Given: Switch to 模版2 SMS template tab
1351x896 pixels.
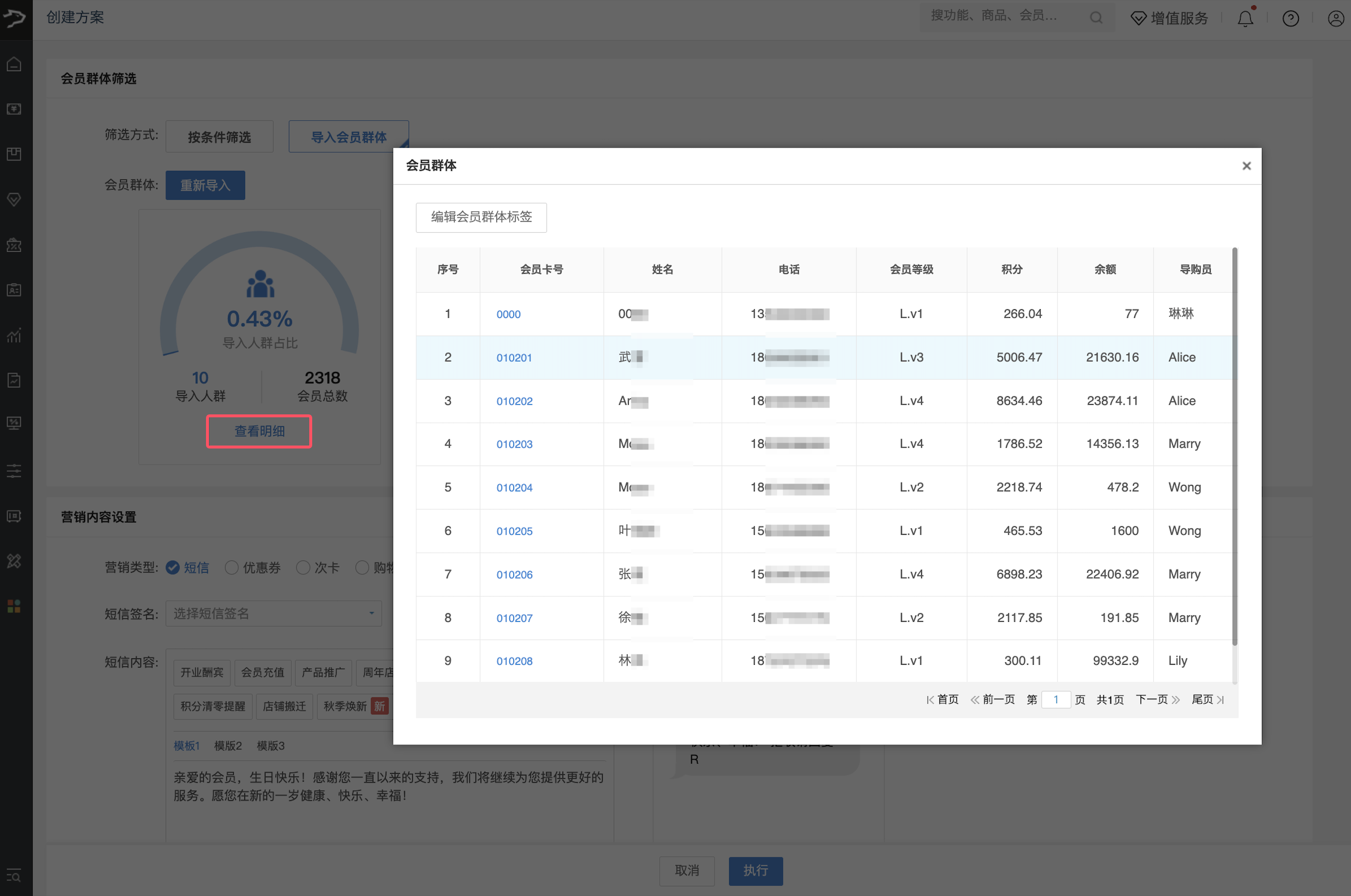Looking at the screenshot, I should [227, 746].
